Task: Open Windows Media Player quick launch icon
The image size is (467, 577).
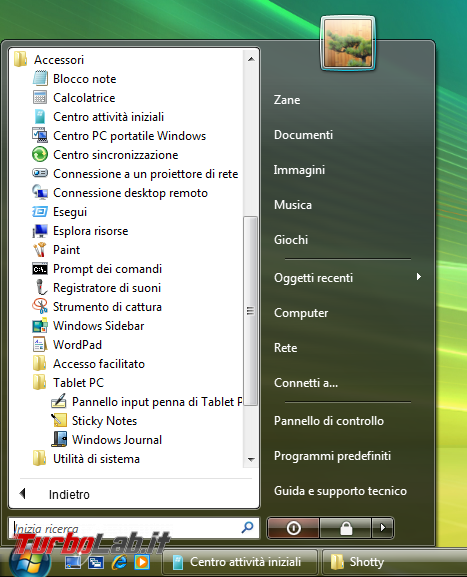Action: pos(142,562)
